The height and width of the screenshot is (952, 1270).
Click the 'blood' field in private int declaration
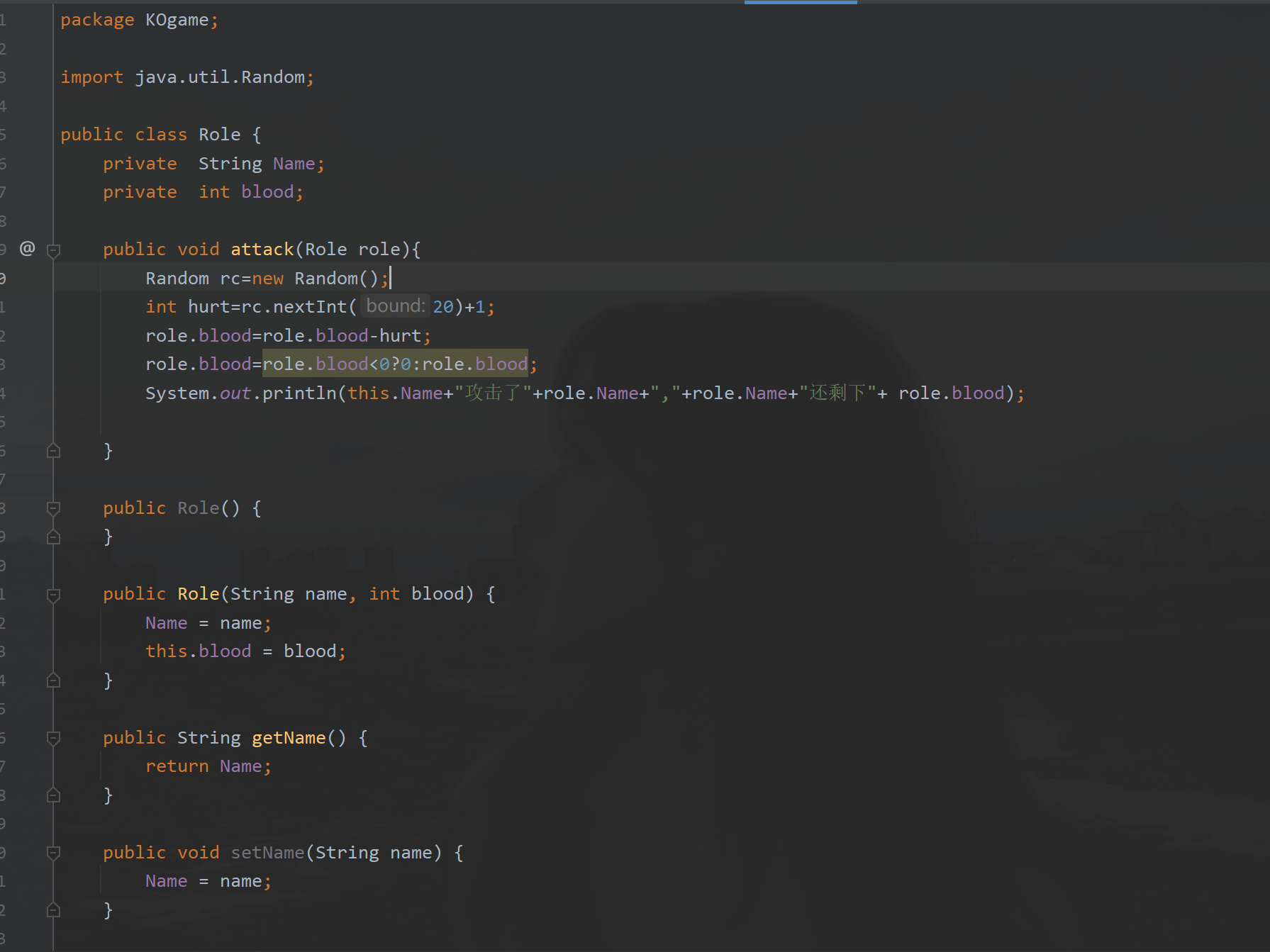267,192
